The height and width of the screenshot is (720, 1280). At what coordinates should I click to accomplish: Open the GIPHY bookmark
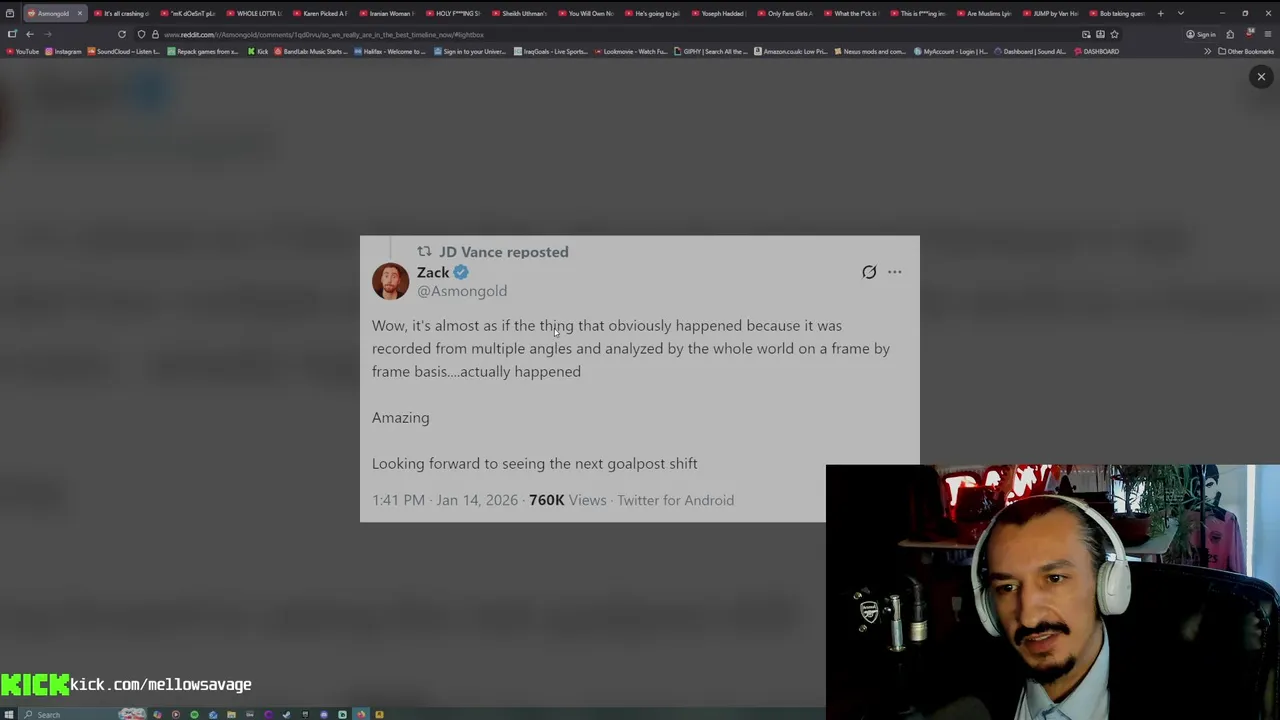(711, 51)
